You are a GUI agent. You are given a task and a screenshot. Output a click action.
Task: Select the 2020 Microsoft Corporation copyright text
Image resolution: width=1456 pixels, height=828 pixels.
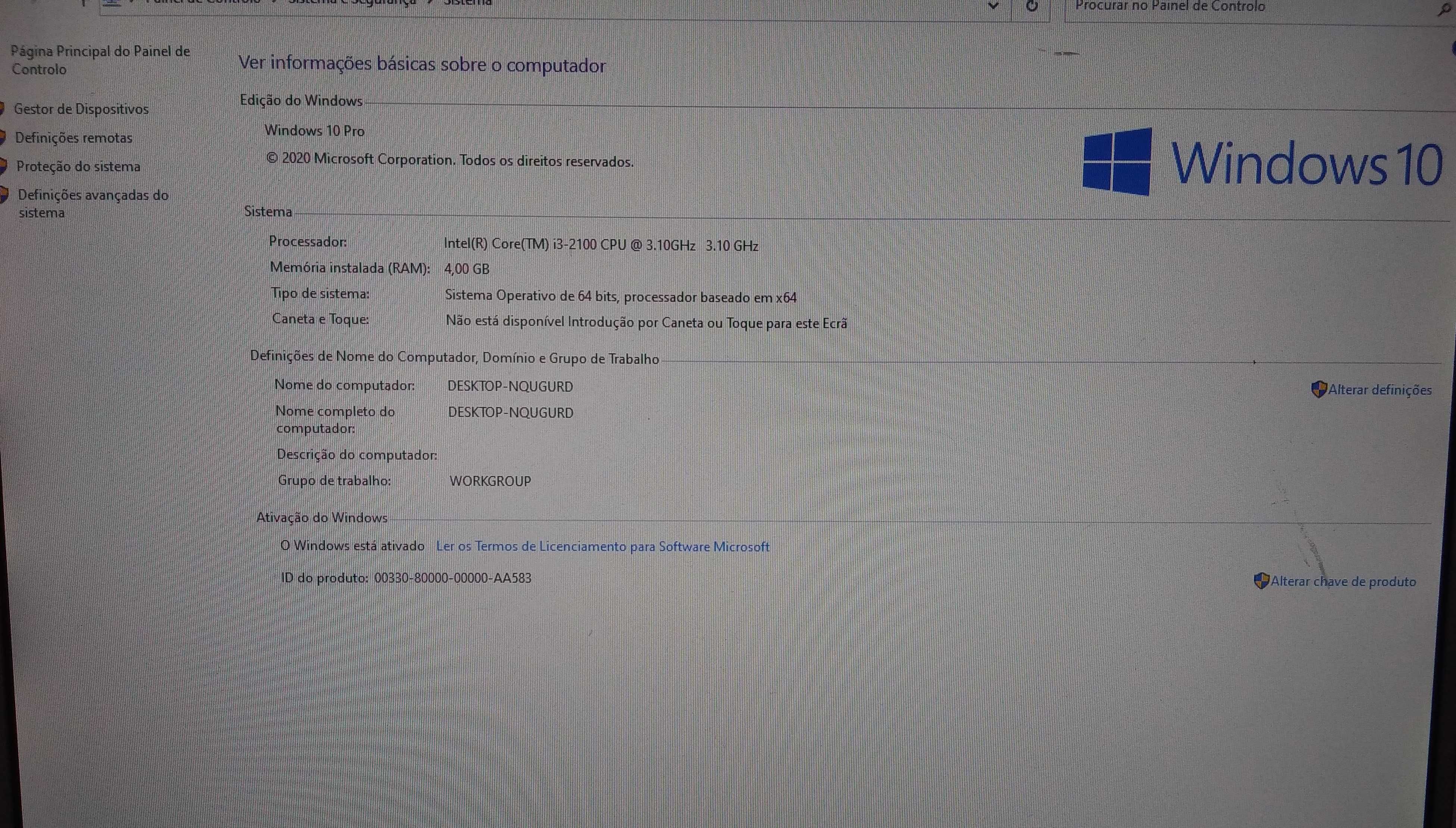[x=450, y=160]
